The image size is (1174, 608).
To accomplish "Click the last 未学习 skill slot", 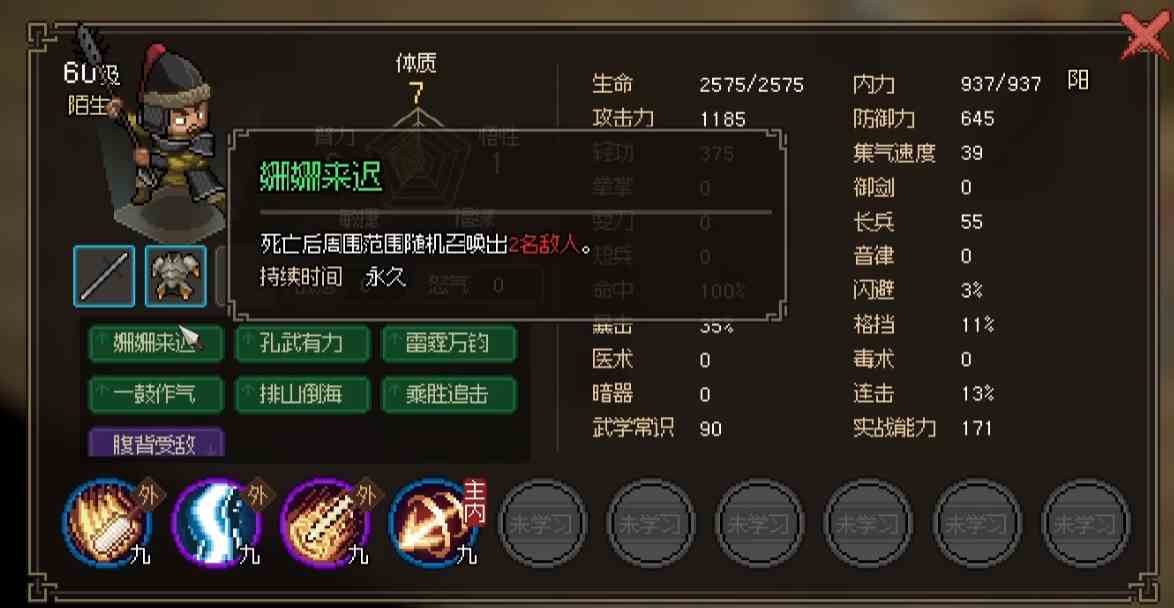I will [x=1086, y=523].
